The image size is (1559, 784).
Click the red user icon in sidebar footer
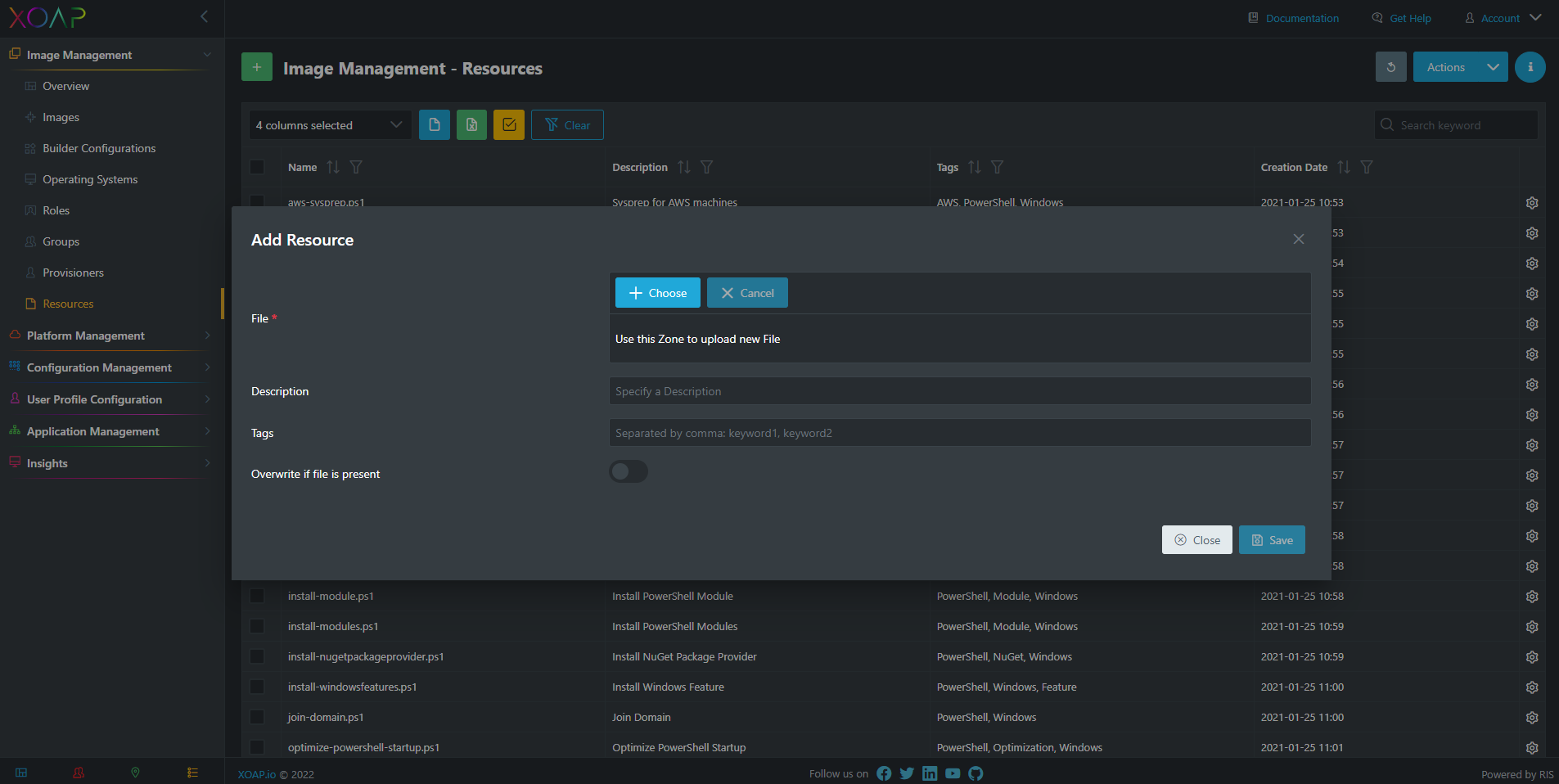point(79,773)
